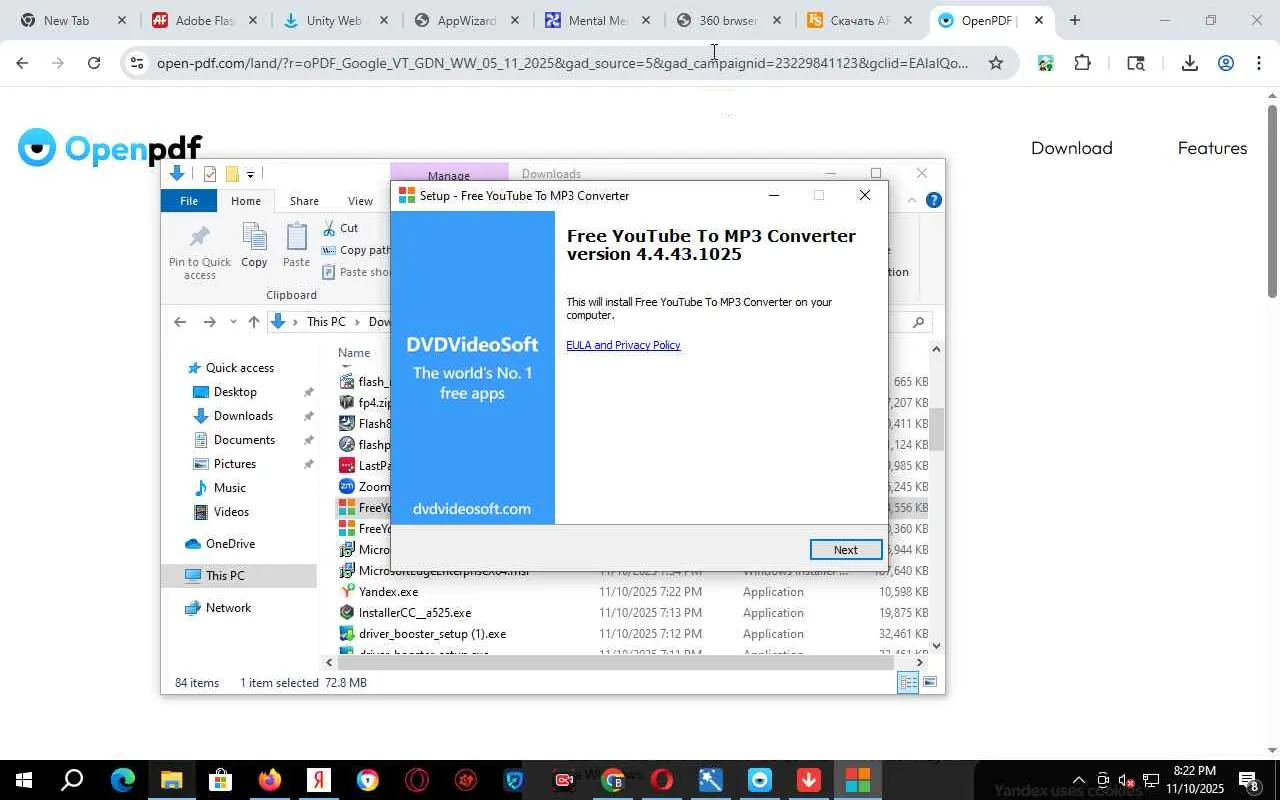The width and height of the screenshot is (1280, 800).
Task: Switch to the 360 browser tab
Action: 727,20
